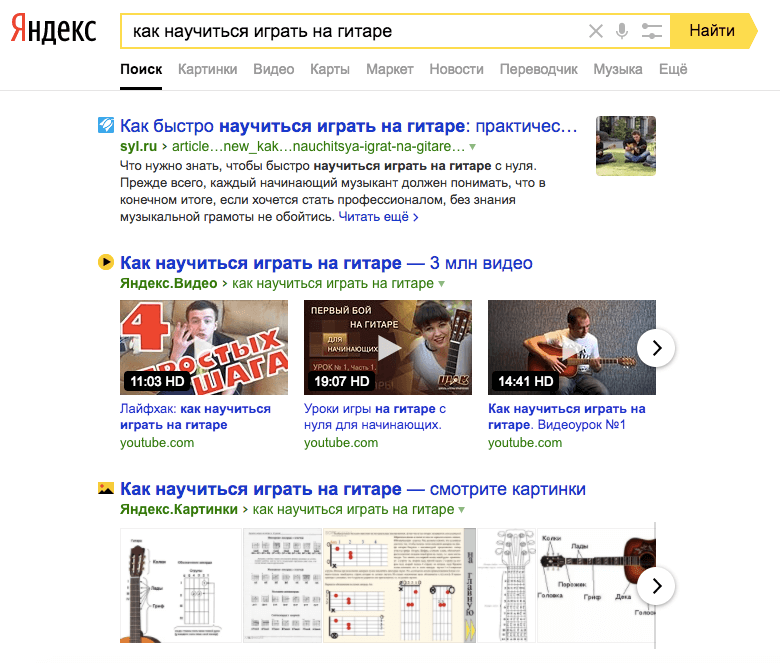
Task: Click the Яндекс logo
Action: (x=54, y=31)
